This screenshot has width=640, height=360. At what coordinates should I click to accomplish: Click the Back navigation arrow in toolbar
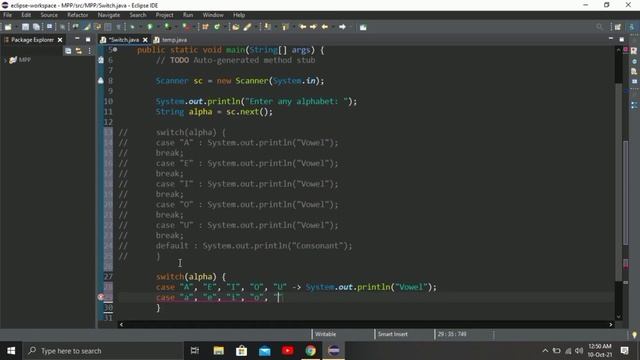click(x=325, y=27)
